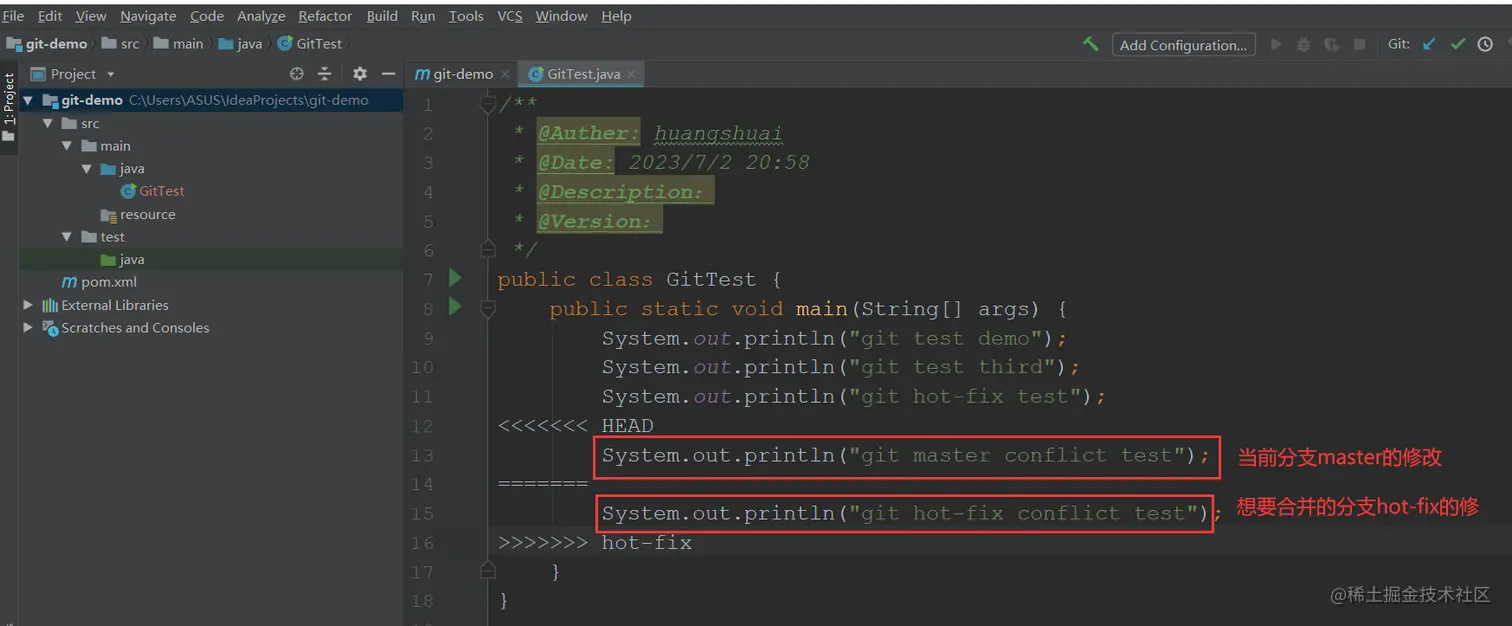Click the Stop square icon in the toolbar

click(x=1359, y=44)
